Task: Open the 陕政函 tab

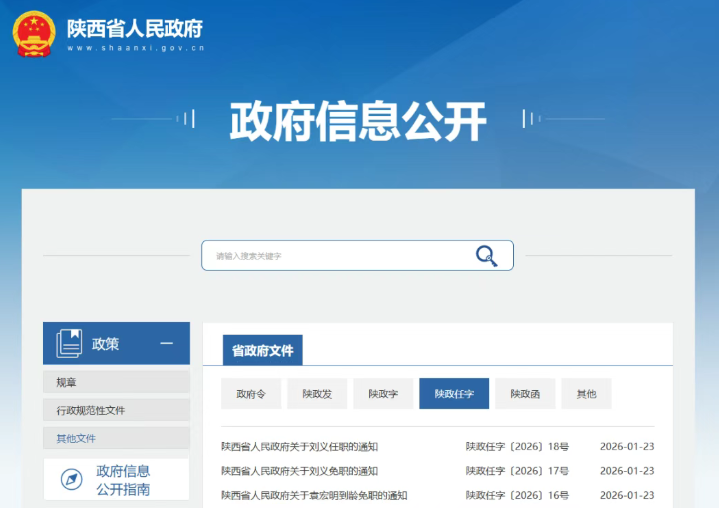Action: 525,394
